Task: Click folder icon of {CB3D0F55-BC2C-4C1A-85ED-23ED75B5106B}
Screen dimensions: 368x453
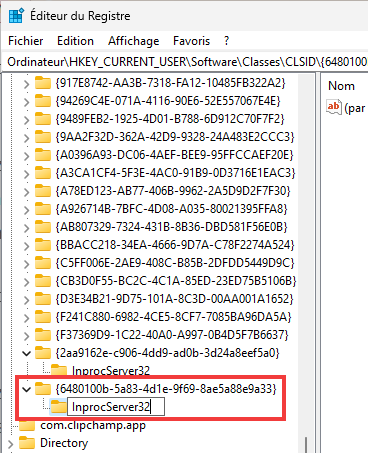Action: [43, 281]
